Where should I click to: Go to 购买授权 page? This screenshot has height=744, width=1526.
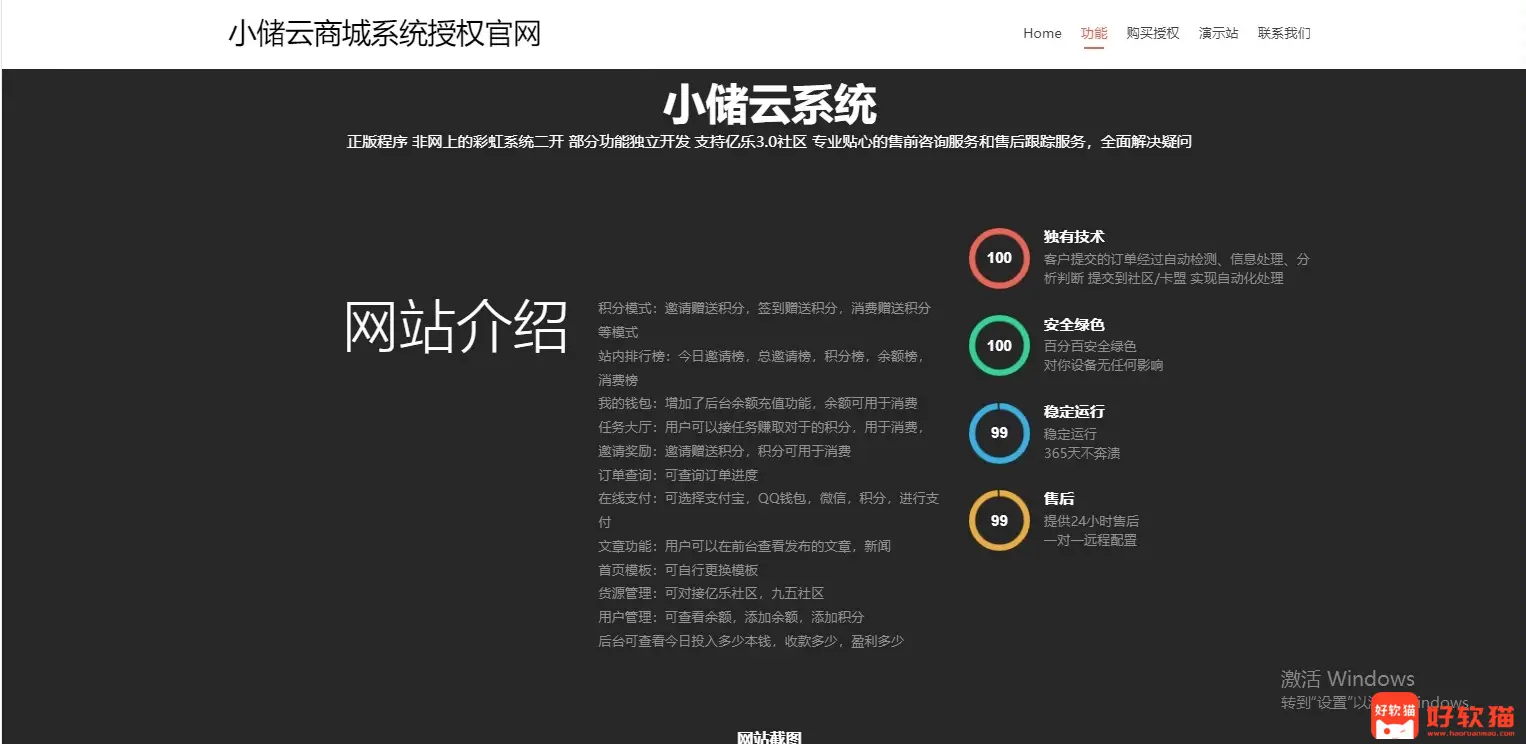(x=1153, y=33)
